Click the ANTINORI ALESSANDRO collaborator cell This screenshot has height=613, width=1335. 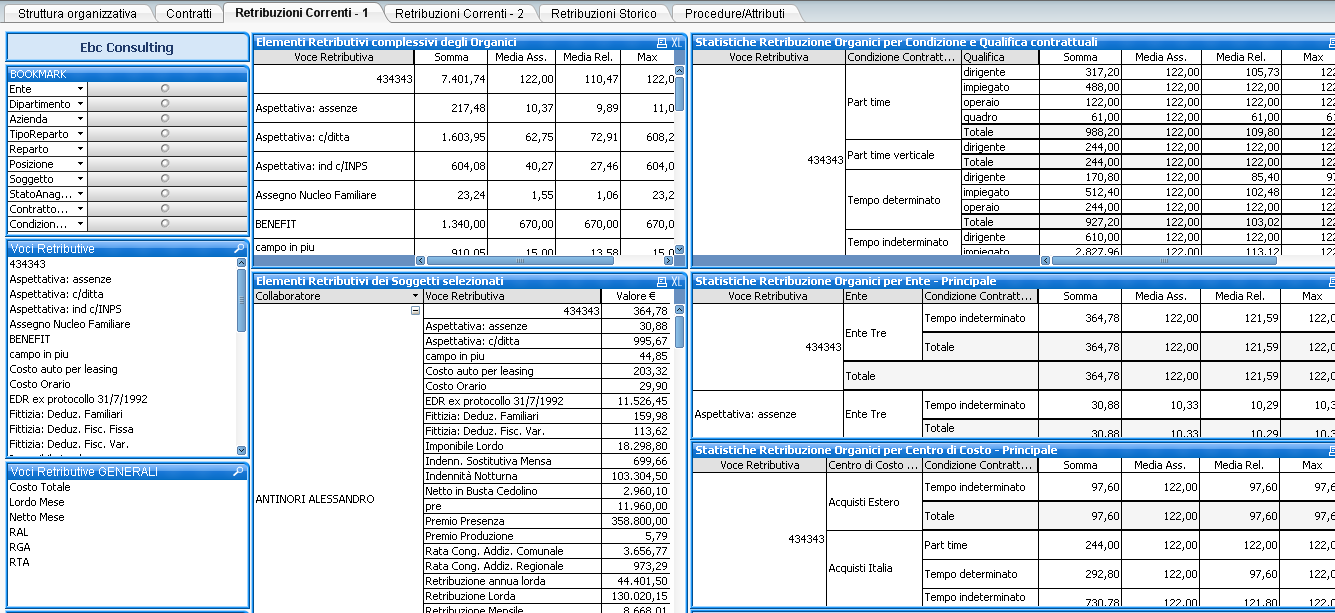(338, 499)
